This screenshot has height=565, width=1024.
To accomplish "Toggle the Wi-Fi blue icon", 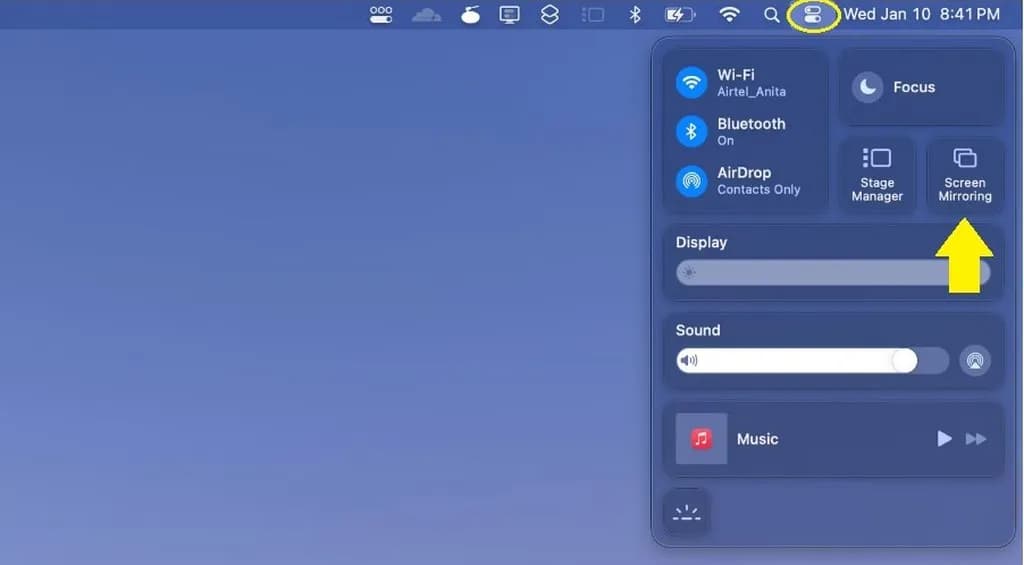I will 691,82.
